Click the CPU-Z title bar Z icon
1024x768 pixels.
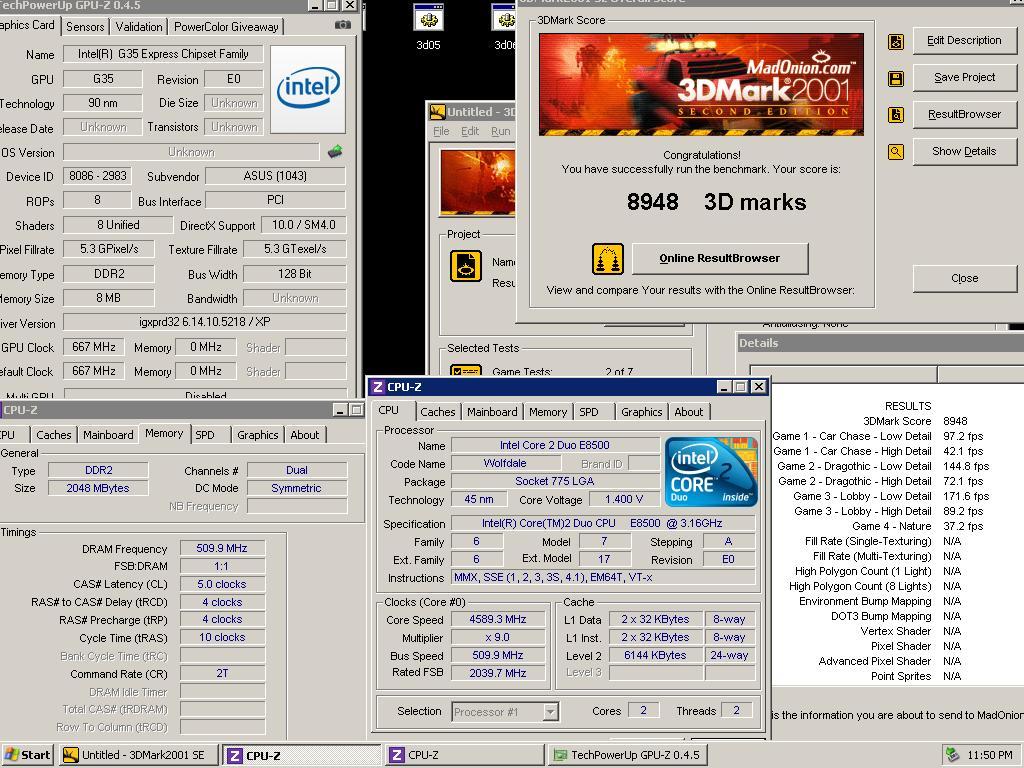377,387
